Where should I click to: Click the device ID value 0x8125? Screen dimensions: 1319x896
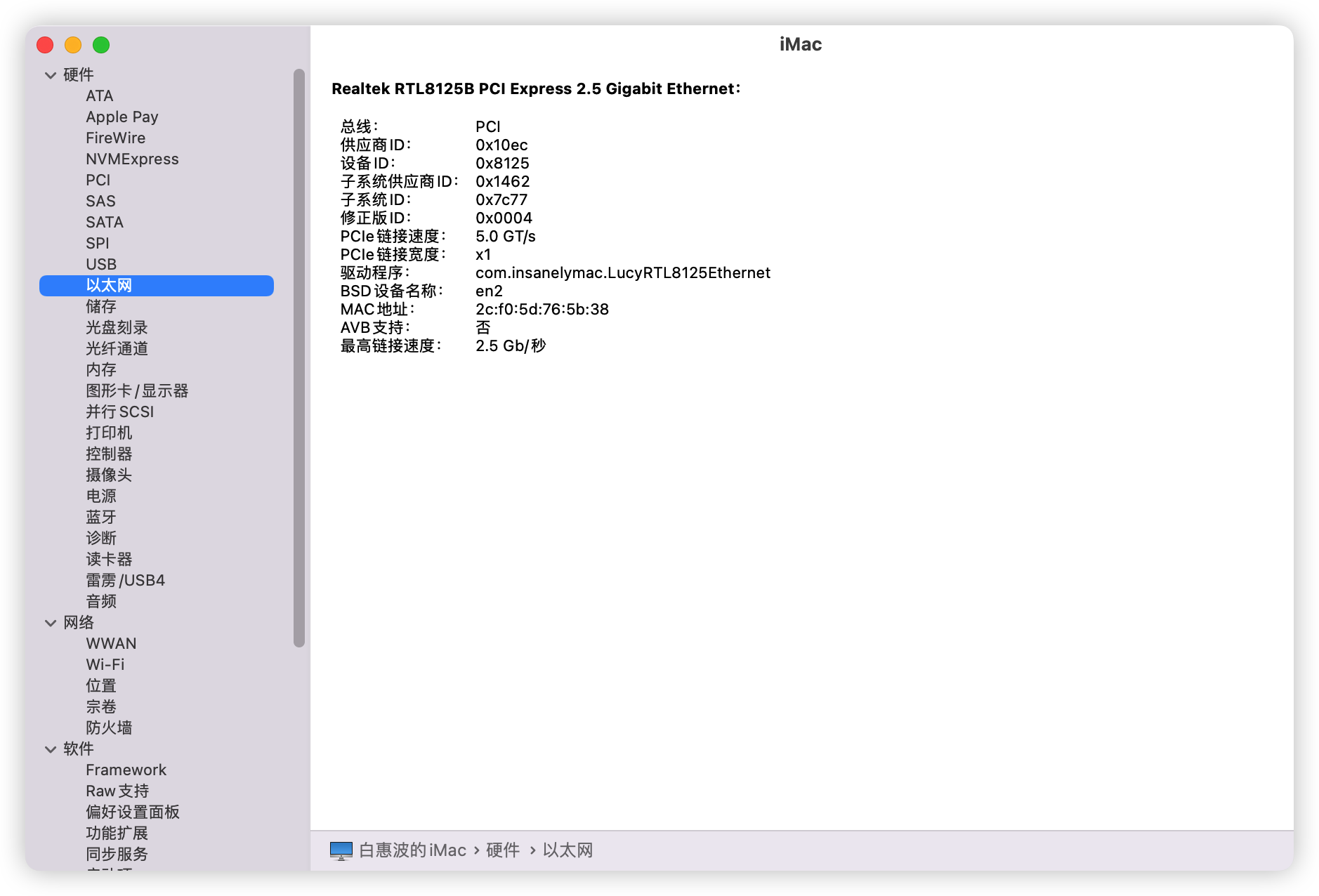(502, 164)
